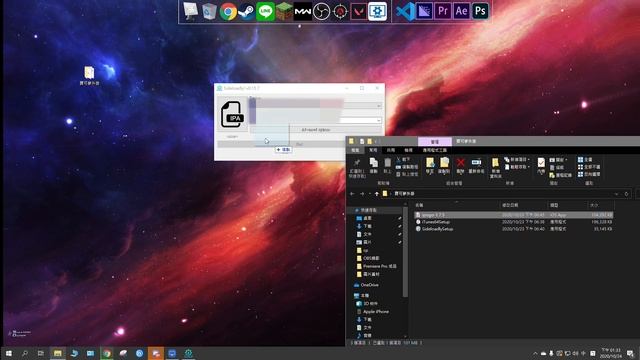640x360 pixels.
Task: Refresh the Explorer folder view
Action: (x=626, y=194)
